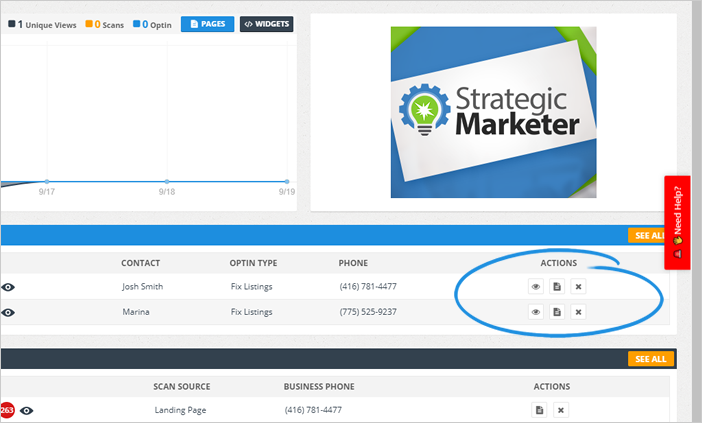Open the document icon for Josh Smith
This screenshot has width=702, height=423.
point(557,287)
